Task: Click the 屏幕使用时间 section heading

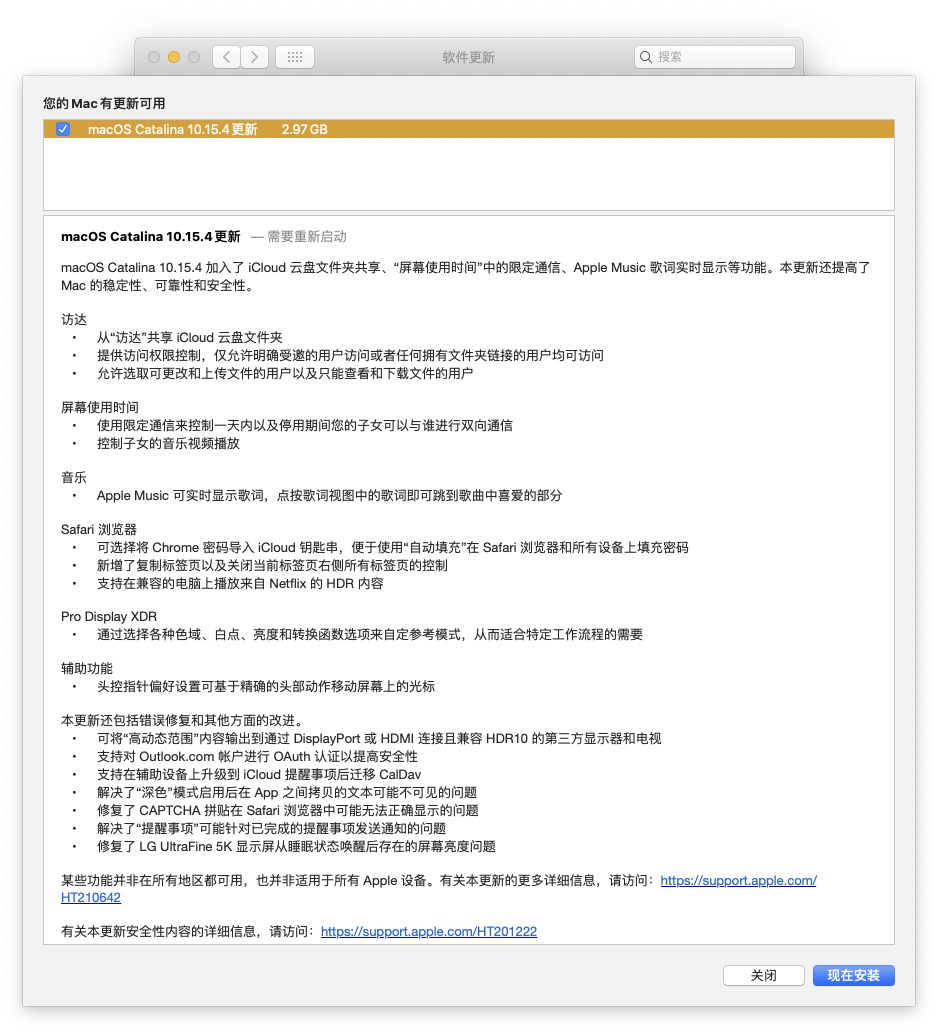Action: 99,407
